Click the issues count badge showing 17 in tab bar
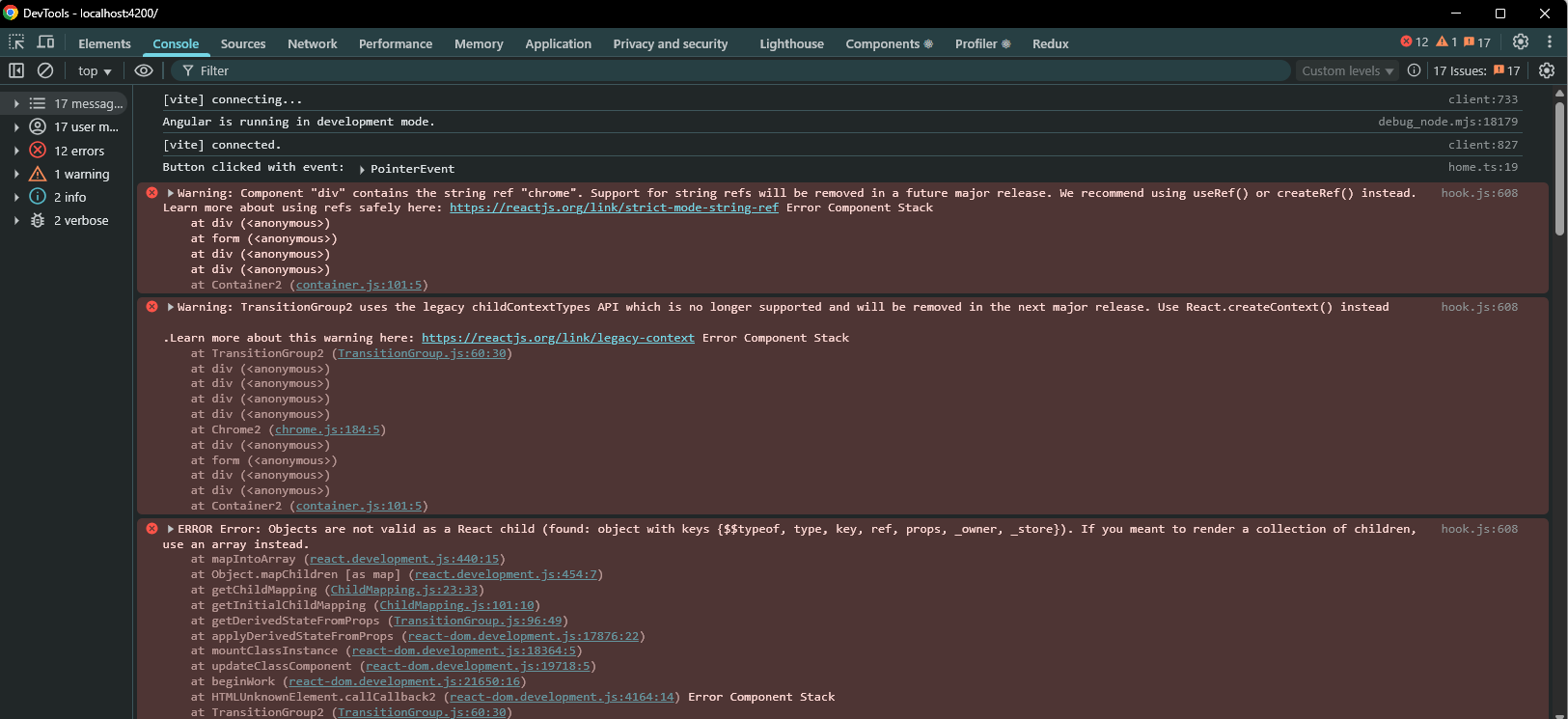The width and height of the screenshot is (1568, 719). (x=1477, y=42)
